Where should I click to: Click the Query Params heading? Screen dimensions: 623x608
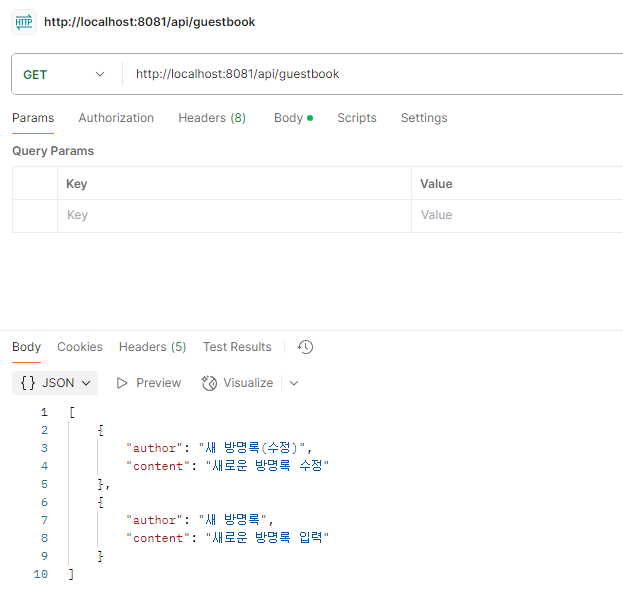(53, 151)
